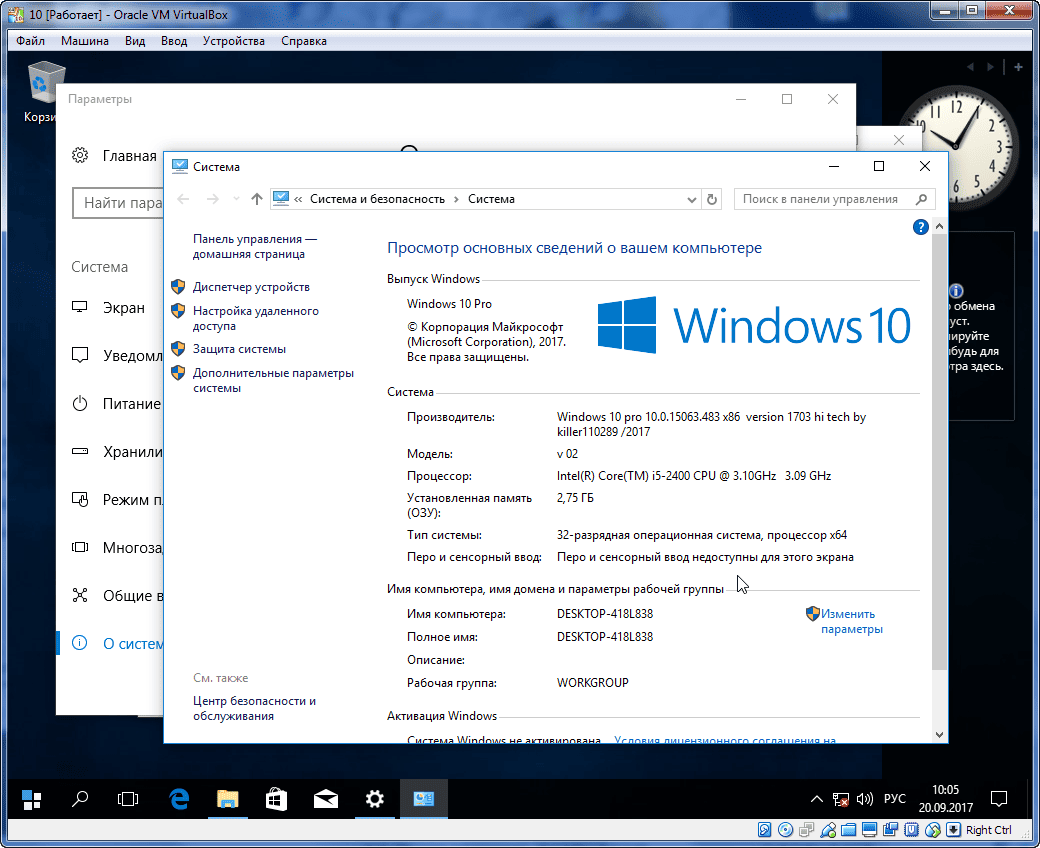Show hidden tray icons chevron
1040x848 pixels.
coord(816,800)
